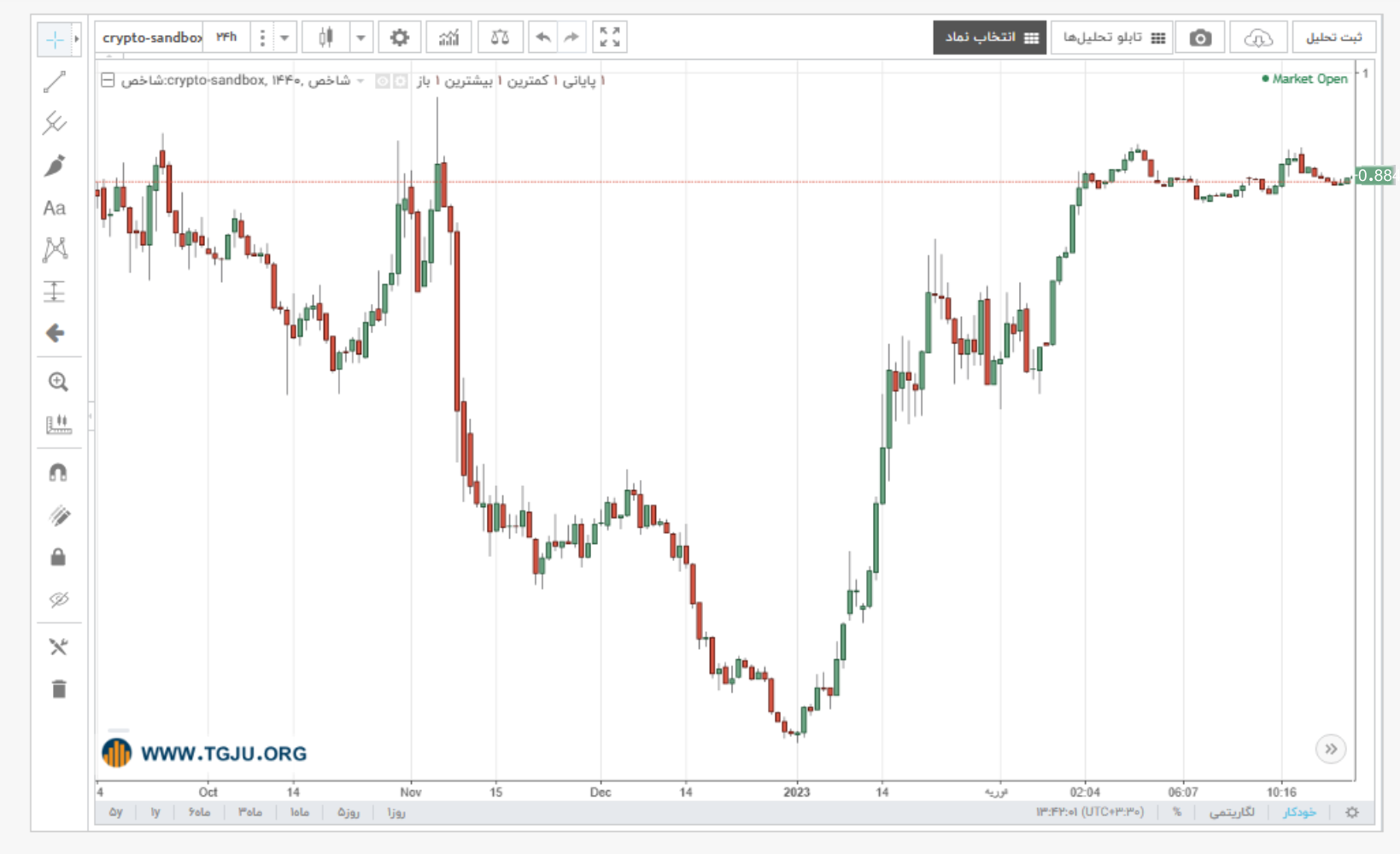Viewport: 1400px width, 854px height.
Task: Take a chart snapshot with camera icon
Action: (1200, 38)
